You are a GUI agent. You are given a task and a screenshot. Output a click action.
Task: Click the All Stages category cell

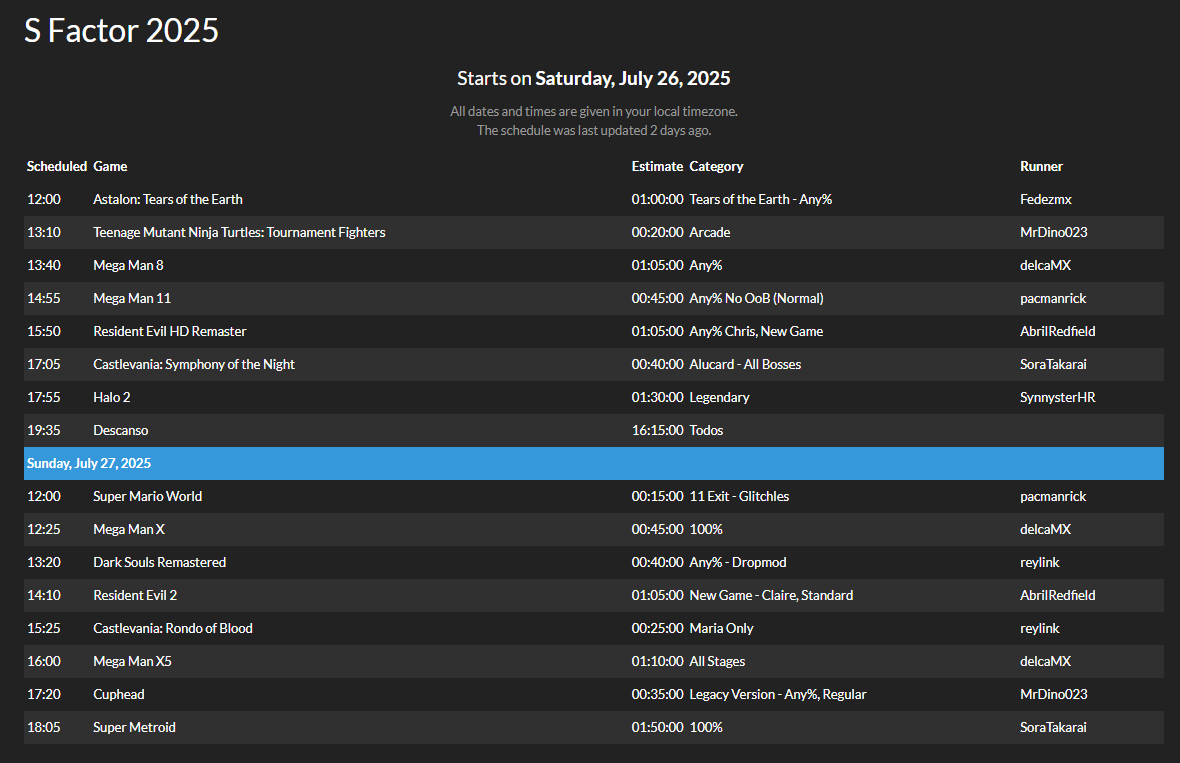pyautogui.click(x=717, y=661)
